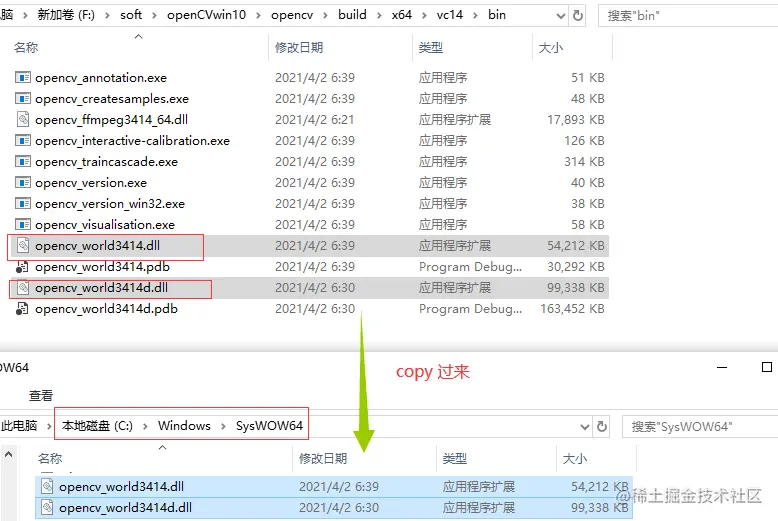
Task: Navigate to opencv folder in breadcrumb
Action: (x=292, y=15)
